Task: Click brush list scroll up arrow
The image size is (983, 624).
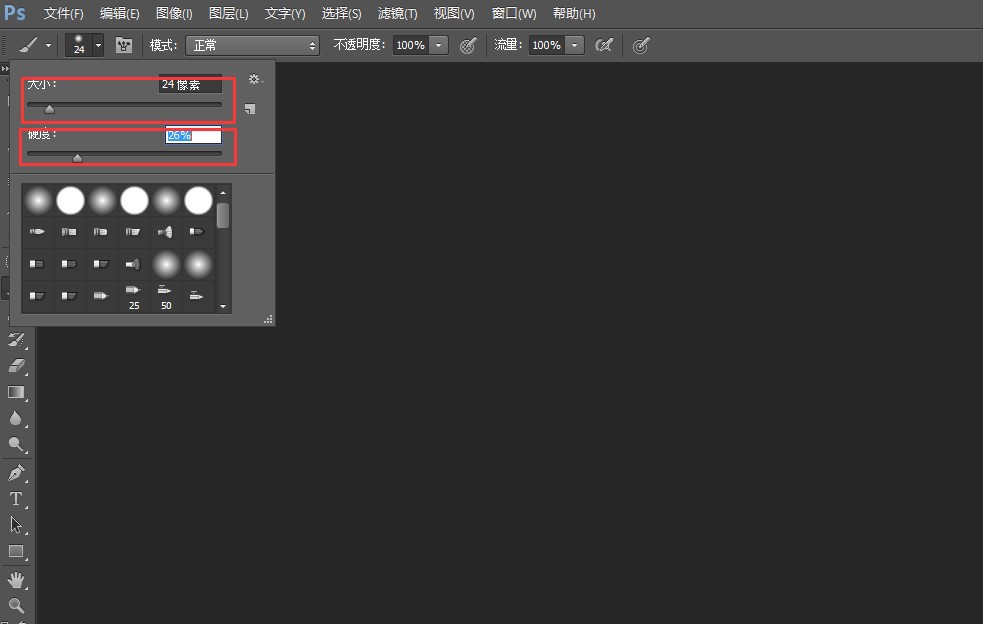Action: coord(223,193)
